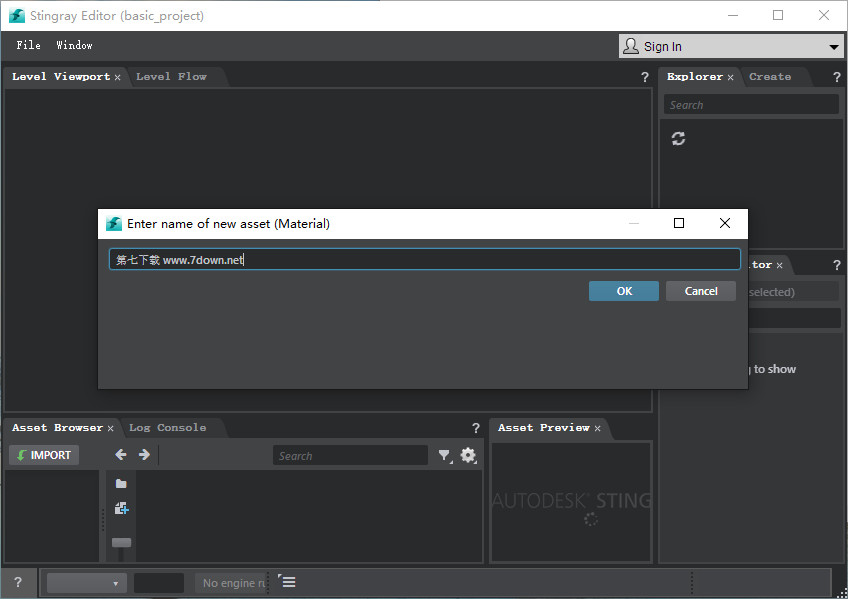This screenshot has height=599, width=848.
Task: Select the Explorer tab
Action: tap(694, 77)
